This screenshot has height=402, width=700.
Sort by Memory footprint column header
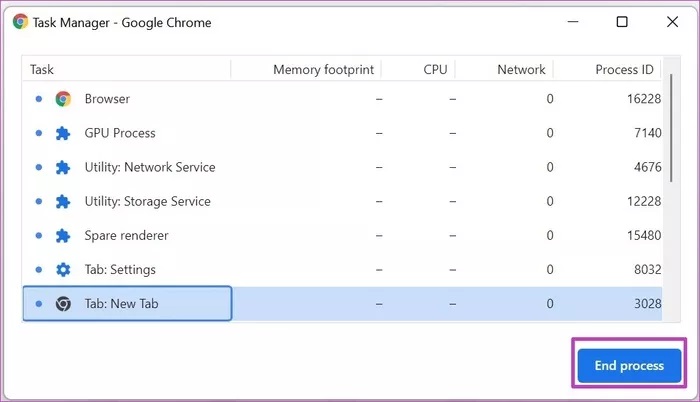323,69
